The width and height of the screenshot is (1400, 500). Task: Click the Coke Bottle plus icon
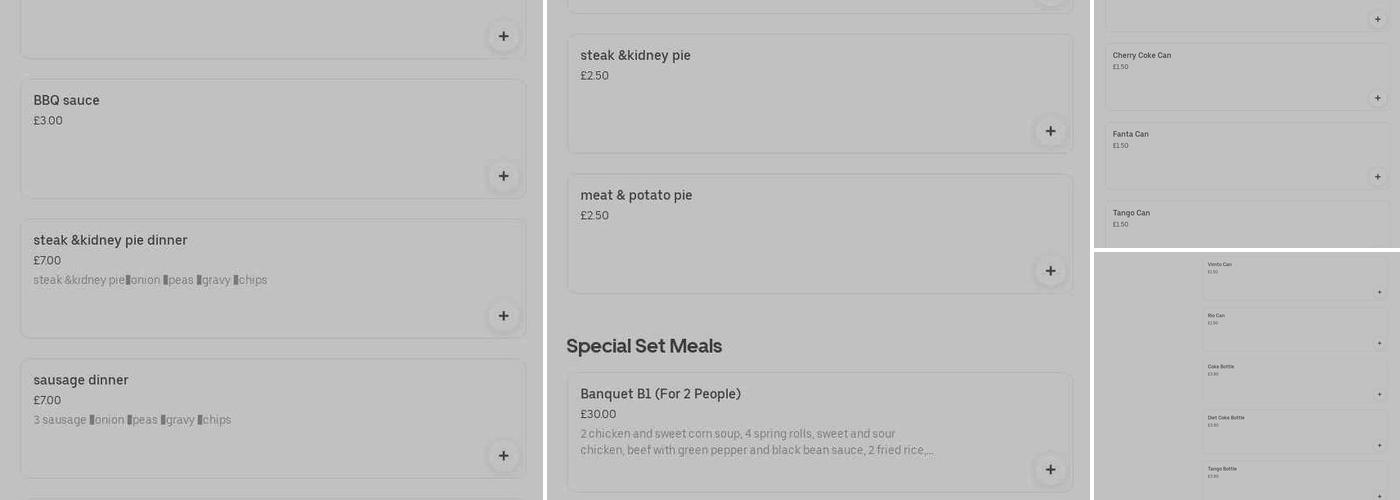coord(1379,395)
